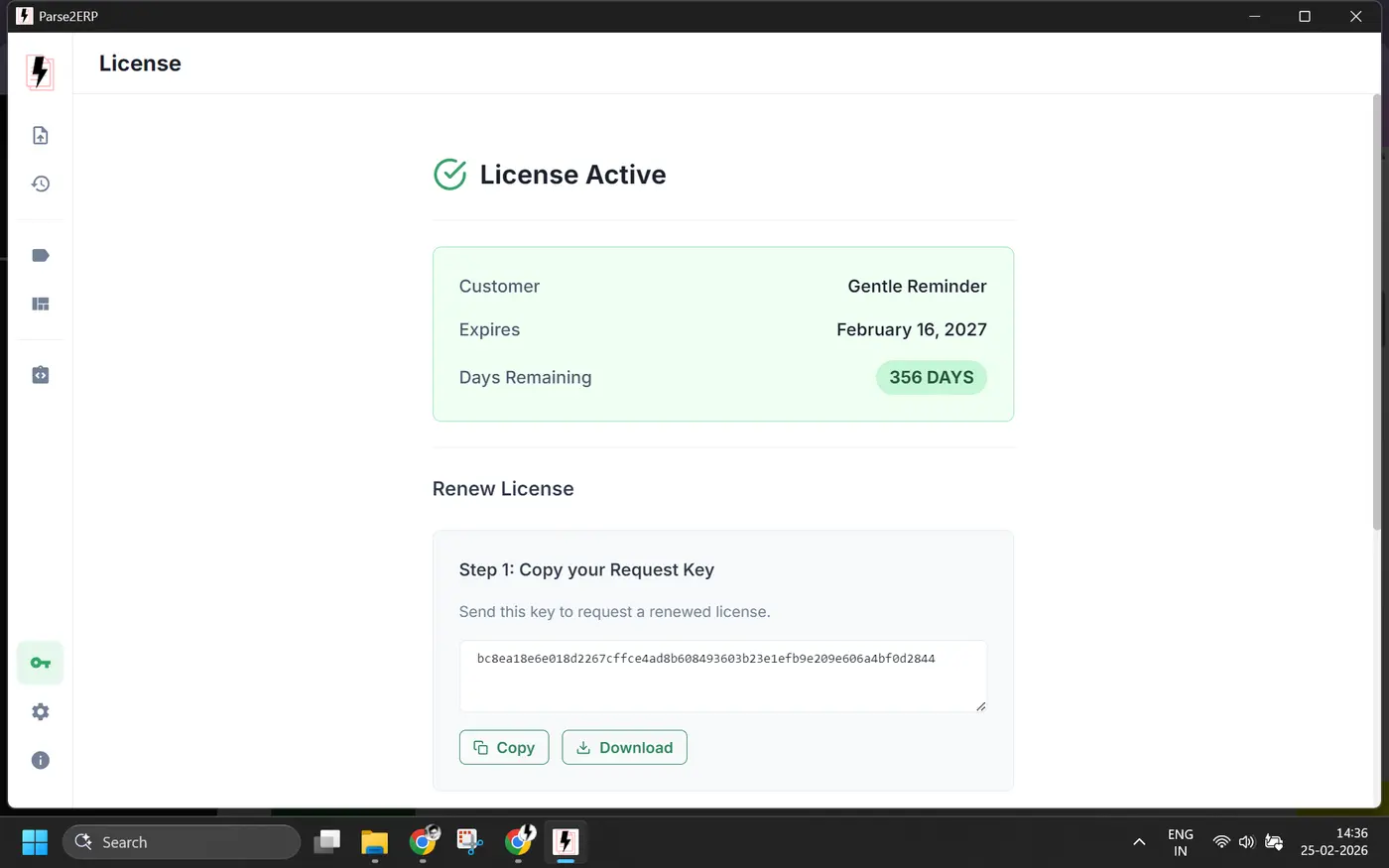
Task: Open the Wi-Fi network tray icon
Action: [x=1221, y=842]
